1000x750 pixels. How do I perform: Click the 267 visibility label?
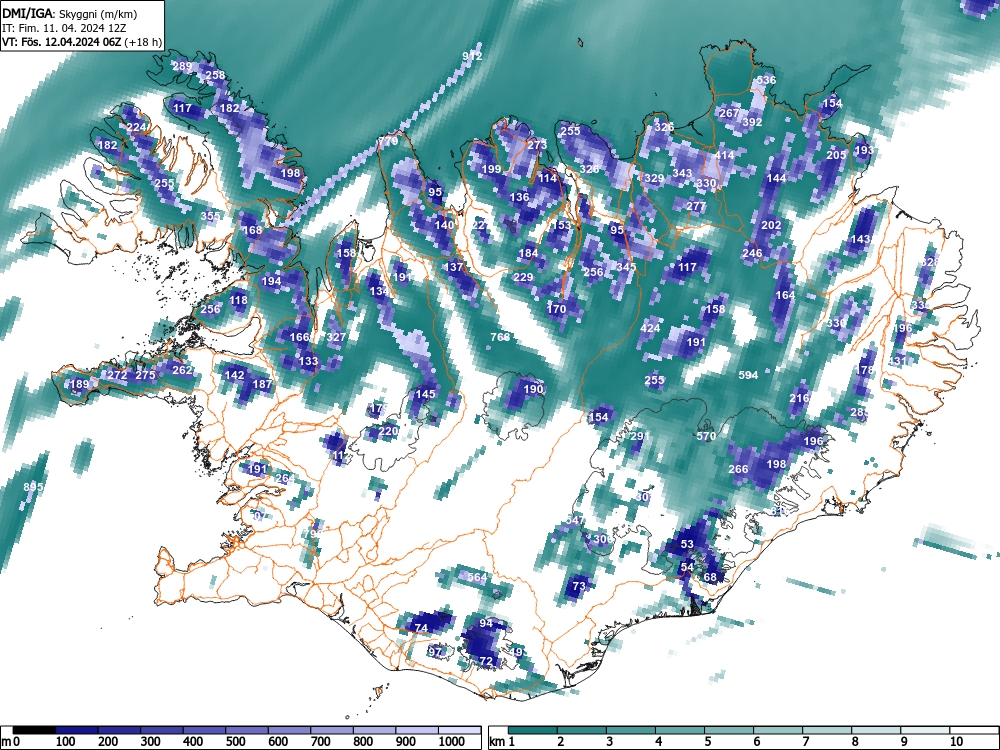(729, 113)
